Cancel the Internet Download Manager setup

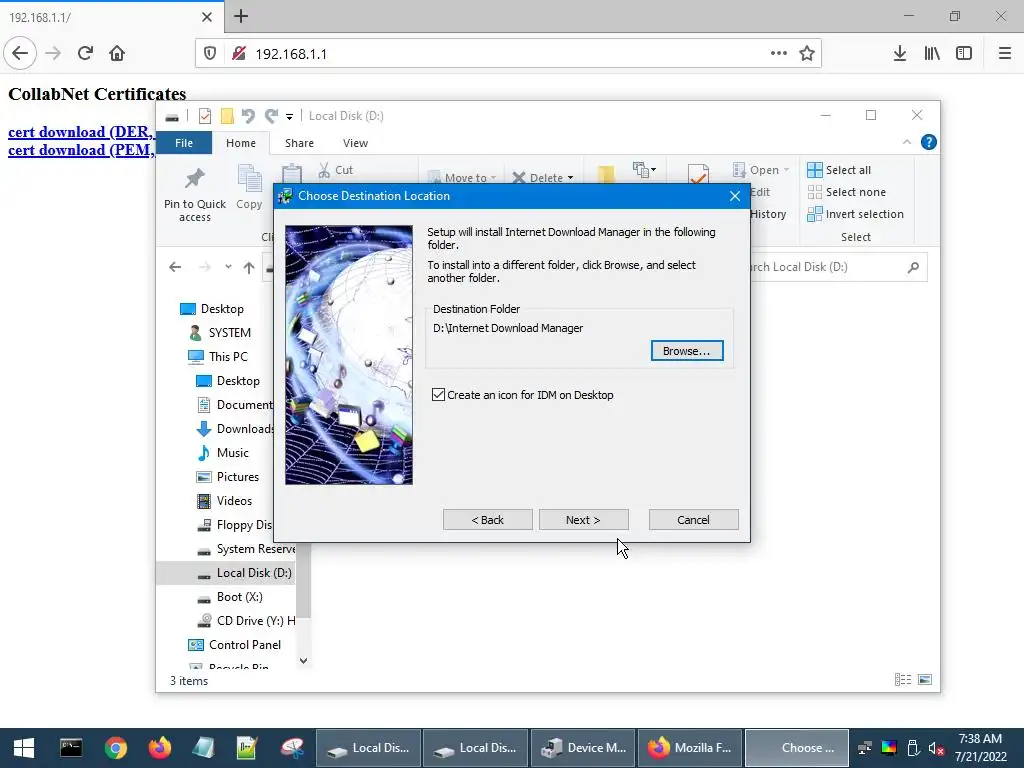(x=694, y=520)
